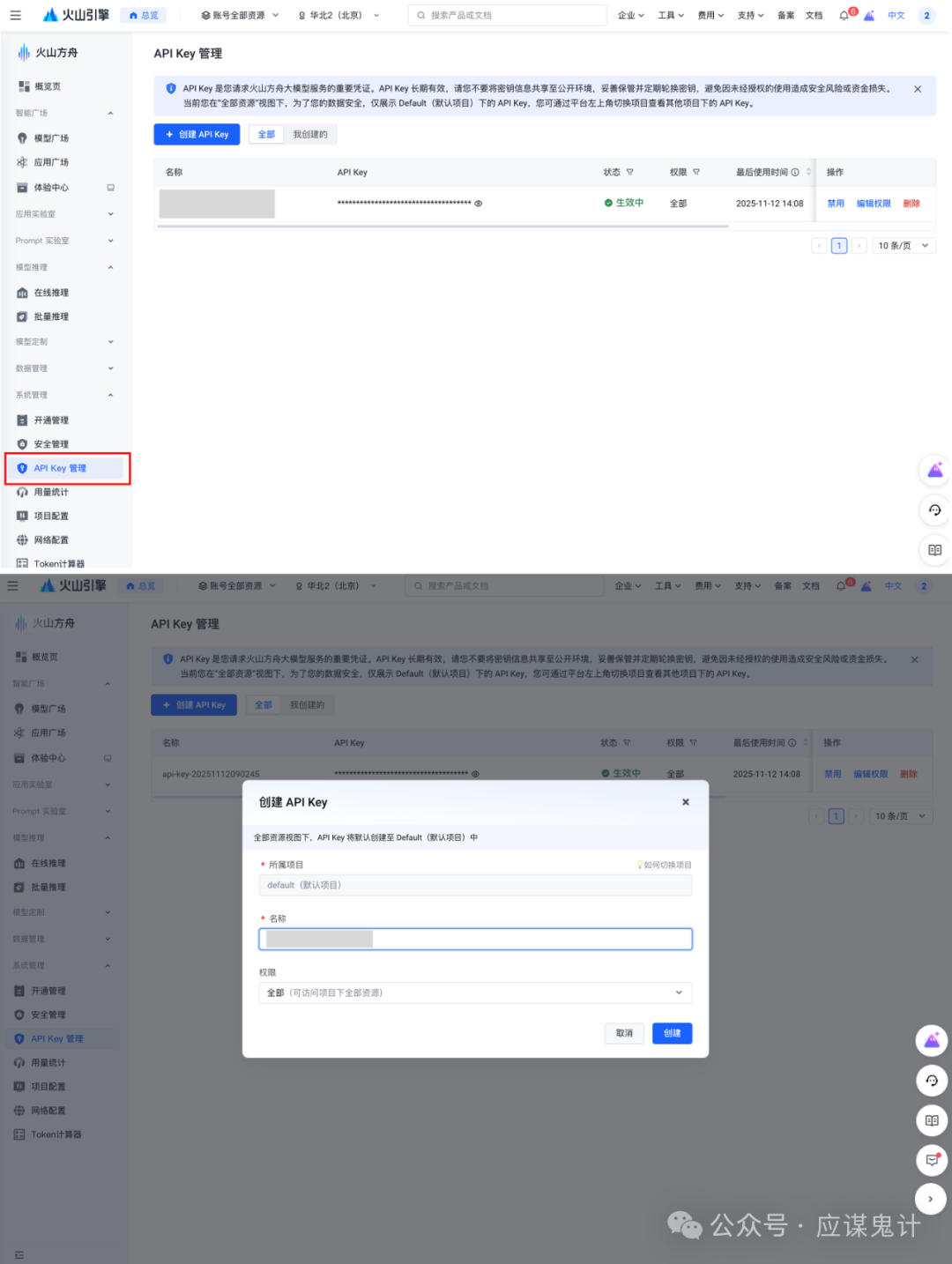Viewport: 952px width, 1264px height.
Task: Launch the AI assistant floating icon
Action: (x=933, y=471)
